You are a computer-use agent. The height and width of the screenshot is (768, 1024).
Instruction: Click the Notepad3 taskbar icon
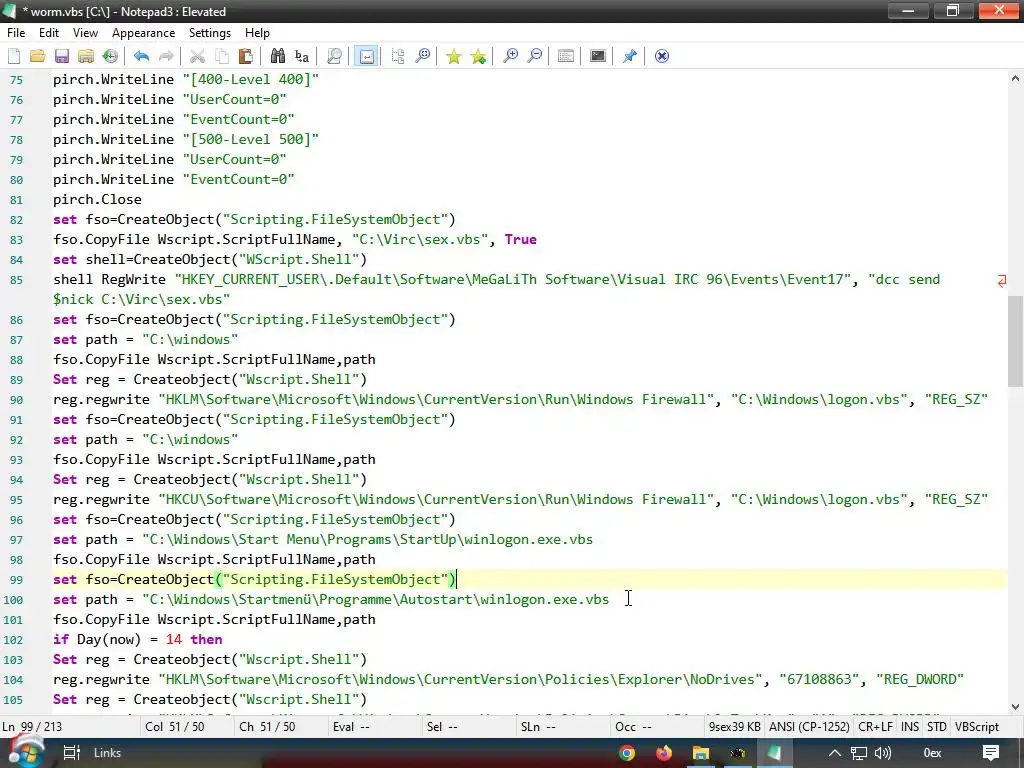(775, 754)
